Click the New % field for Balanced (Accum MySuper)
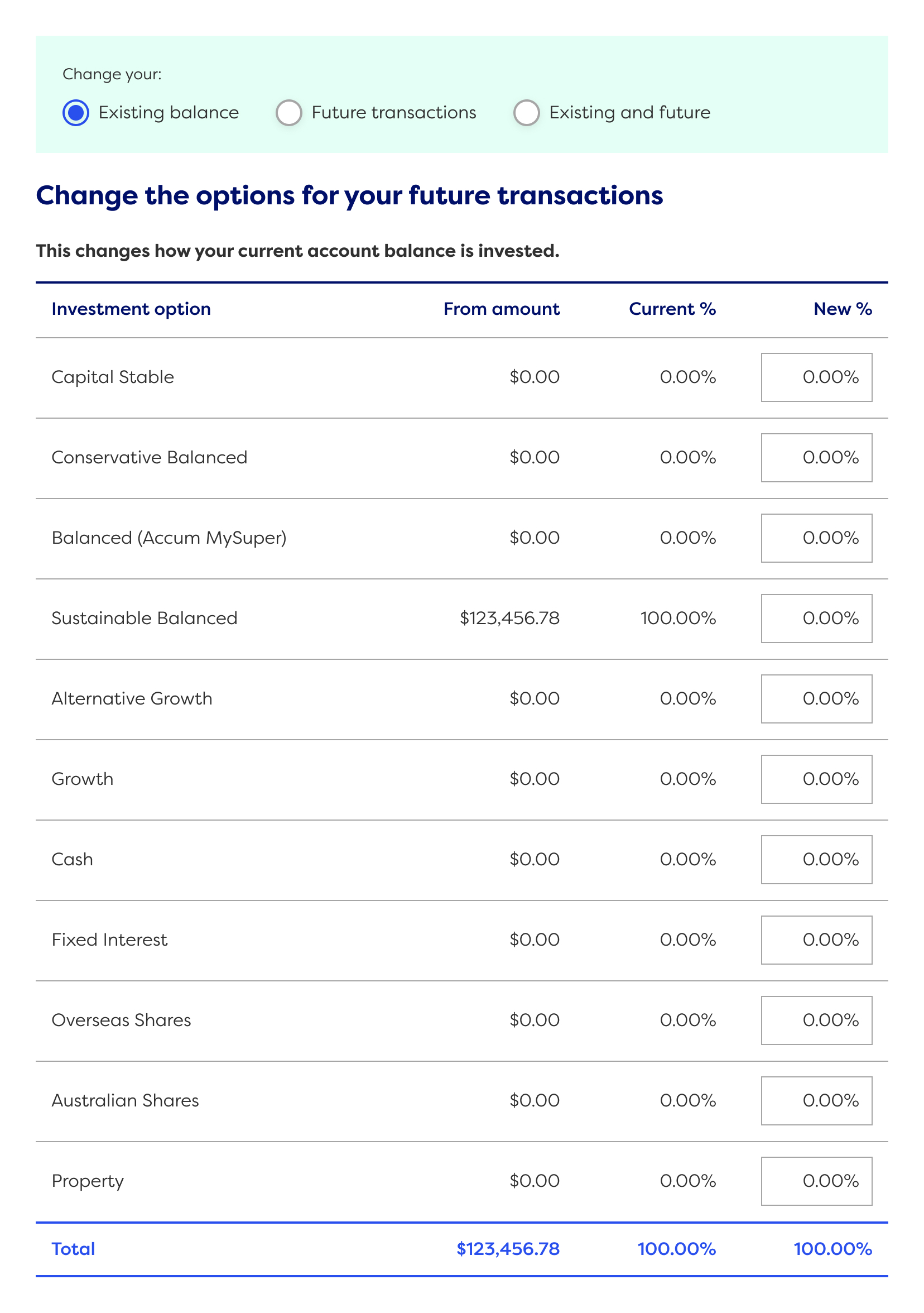 (x=816, y=538)
